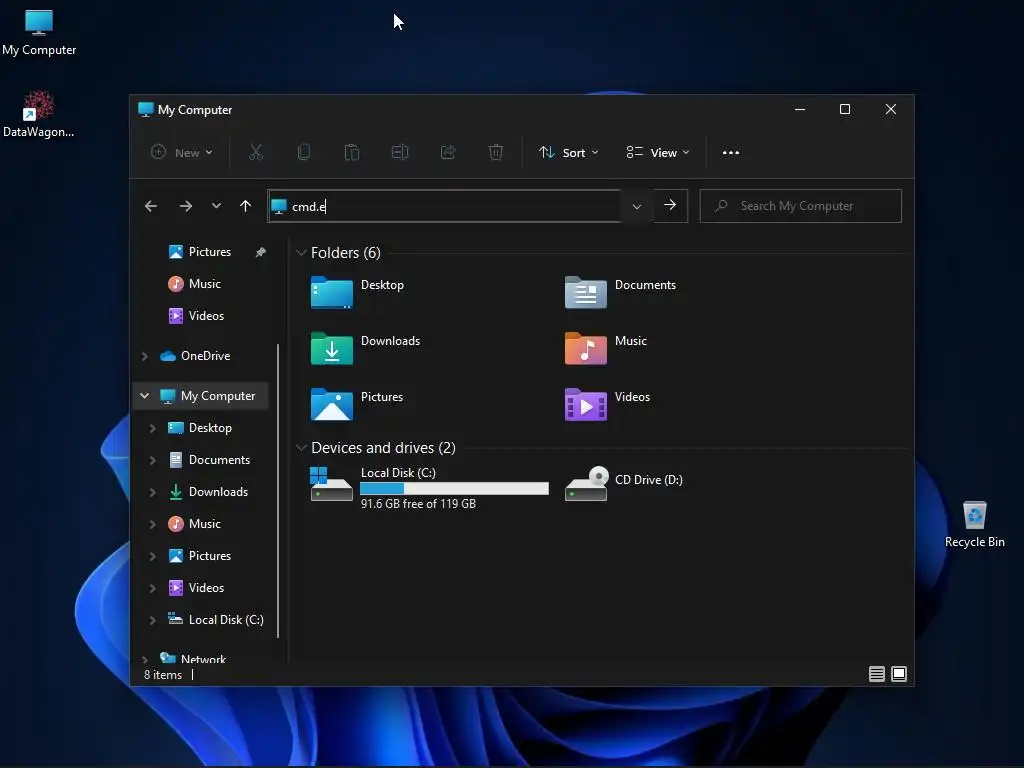Select Downloads under My Computer tree
Image resolution: width=1024 pixels, height=768 pixels.
(208, 492)
